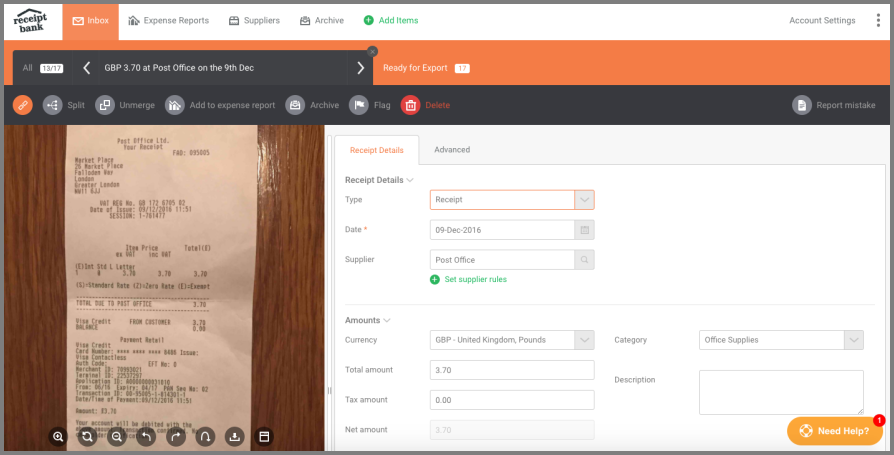Click the Flag icon
Screen dimensions: 894x455
[359, 105]
